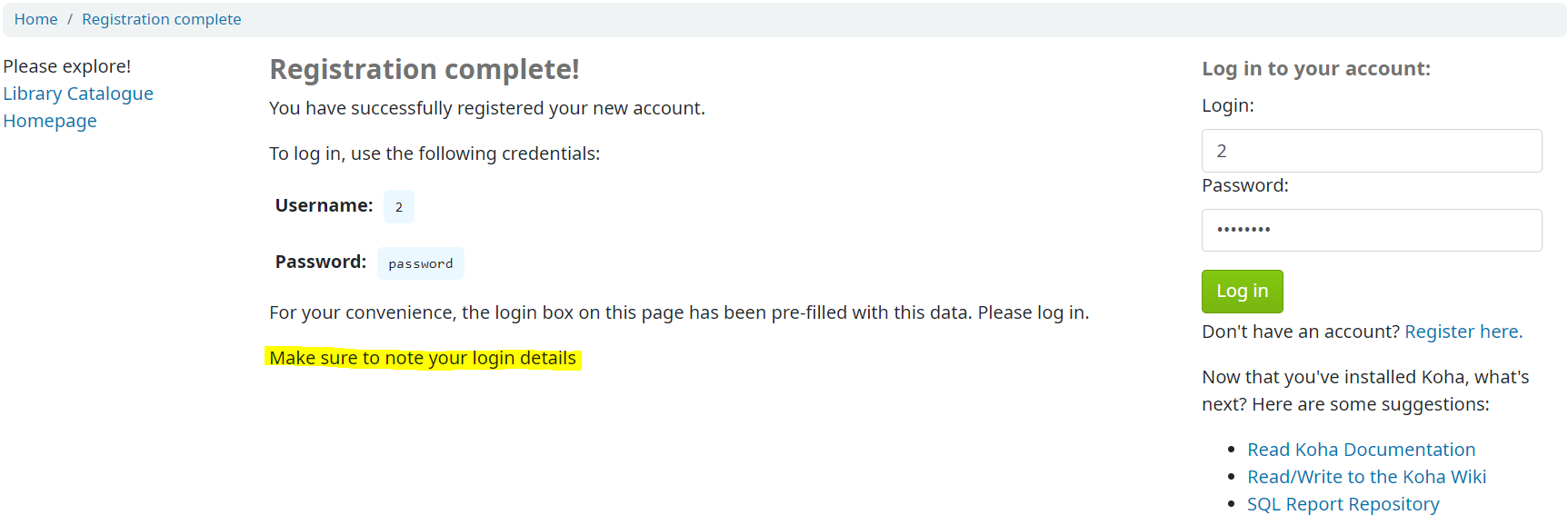Click the Username: label
Image resolution: width=1568 pixels, height=525 pixels.
tap(325, 206)
